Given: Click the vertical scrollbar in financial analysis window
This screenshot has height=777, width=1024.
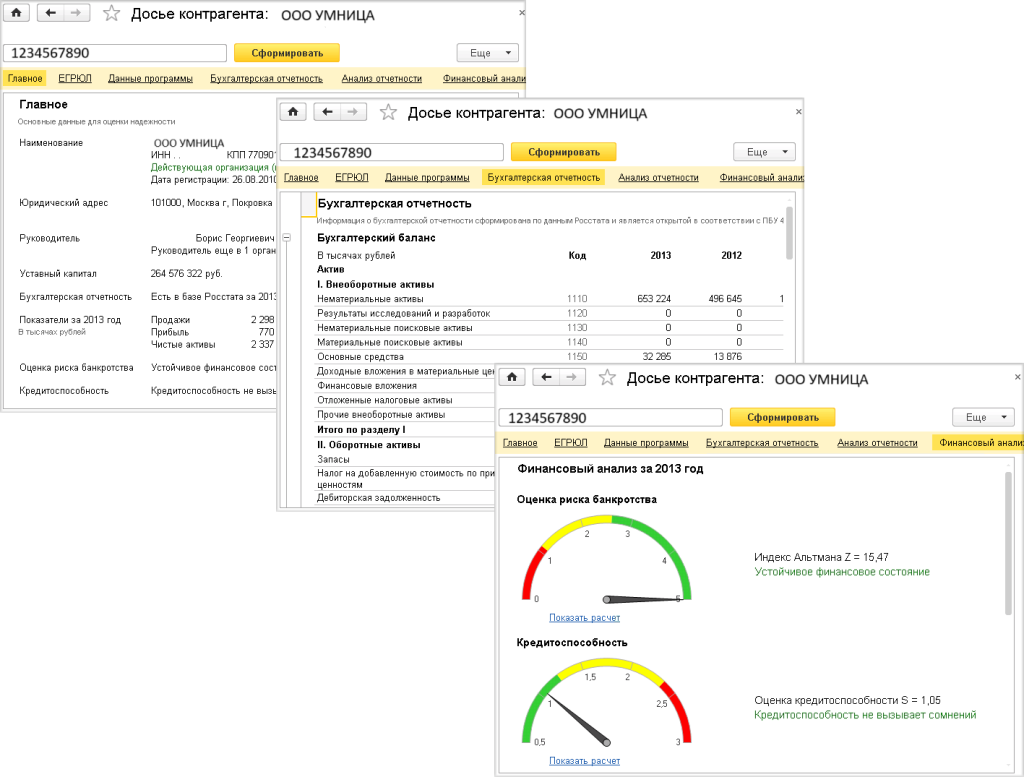Looking at the screenshot, I should click(1007, 540).
